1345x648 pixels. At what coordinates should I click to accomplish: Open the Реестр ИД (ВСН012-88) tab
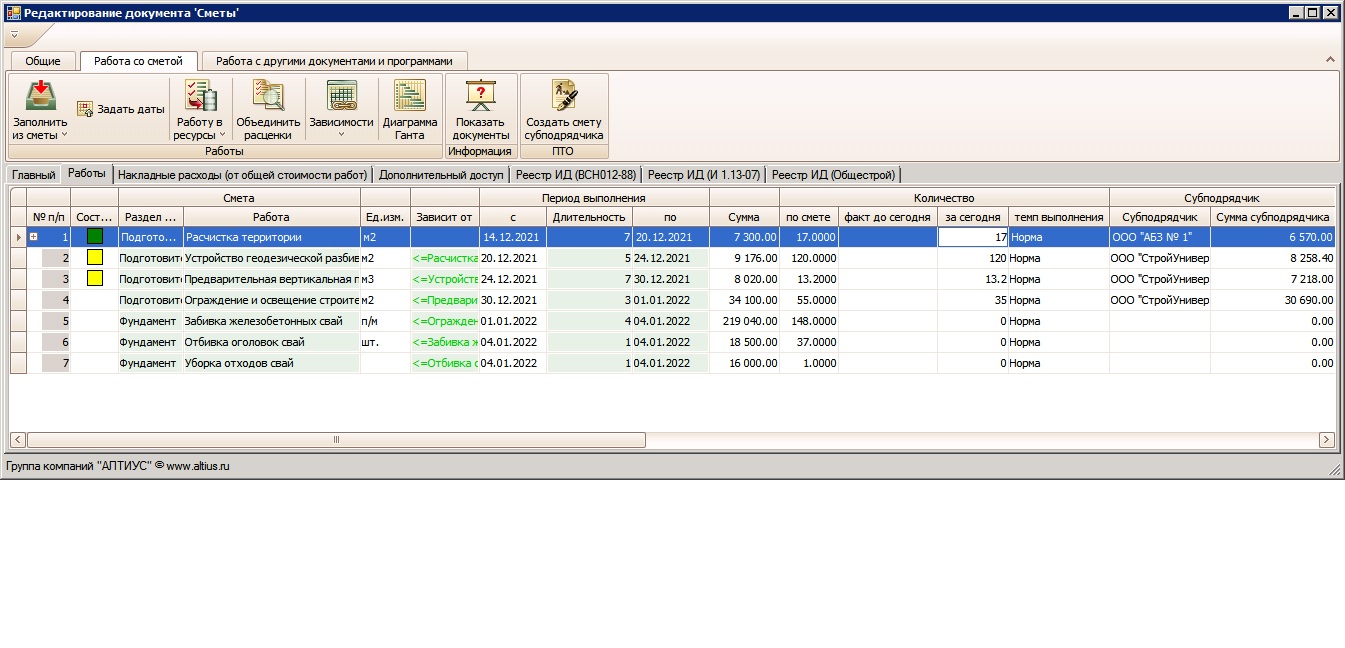pyautogui.click(x=575, y=175)
